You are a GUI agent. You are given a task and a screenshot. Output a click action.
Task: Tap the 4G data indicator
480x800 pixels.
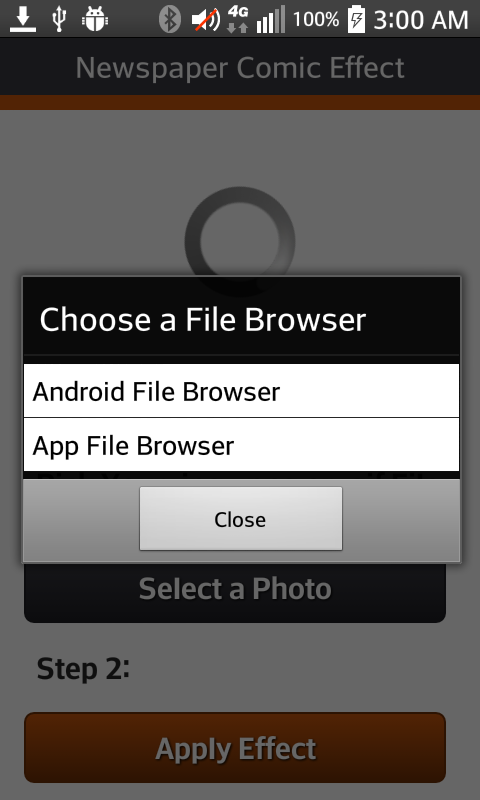pos(238,19)
